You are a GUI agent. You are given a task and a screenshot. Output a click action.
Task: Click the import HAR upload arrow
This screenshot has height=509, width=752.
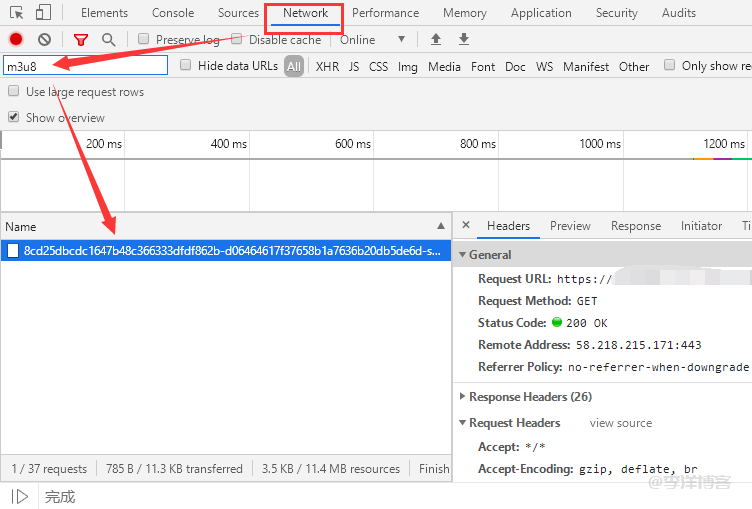[435, 39]
